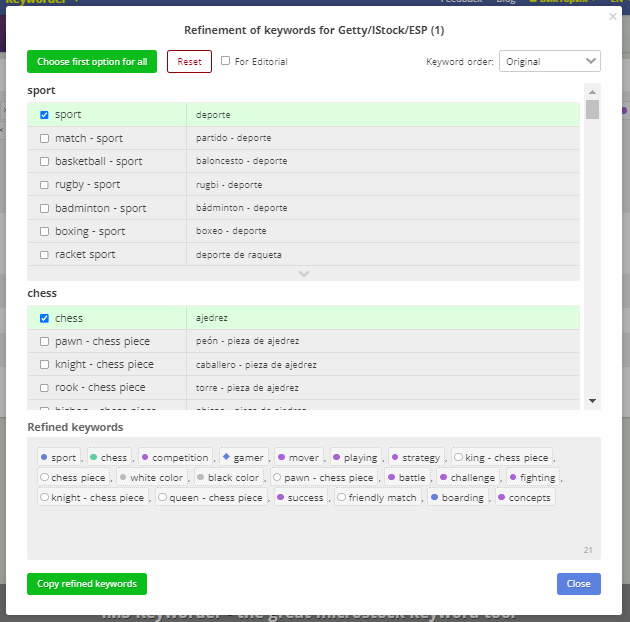
Task: Close the dialog with the X icon
Action: point(612,16)
